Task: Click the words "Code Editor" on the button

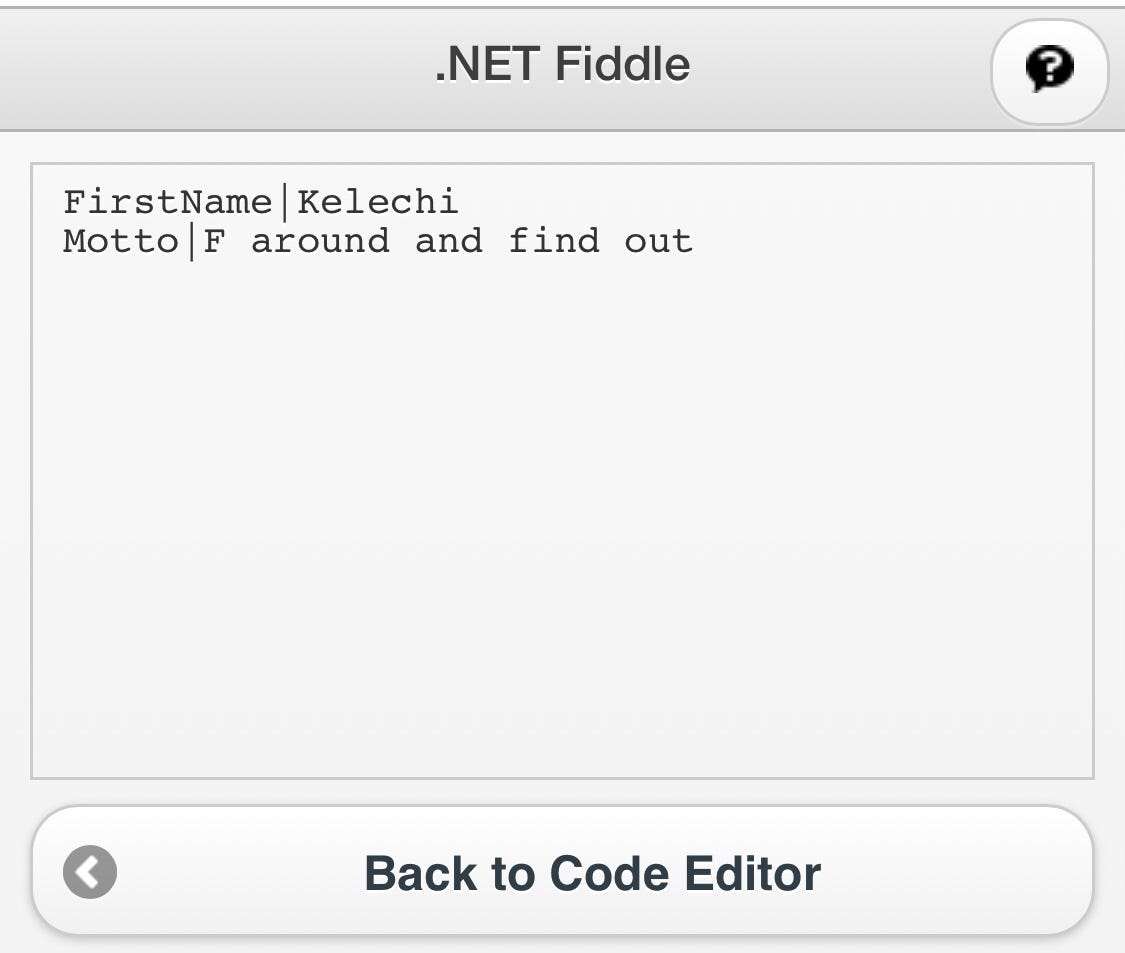Action: (685, 873)
